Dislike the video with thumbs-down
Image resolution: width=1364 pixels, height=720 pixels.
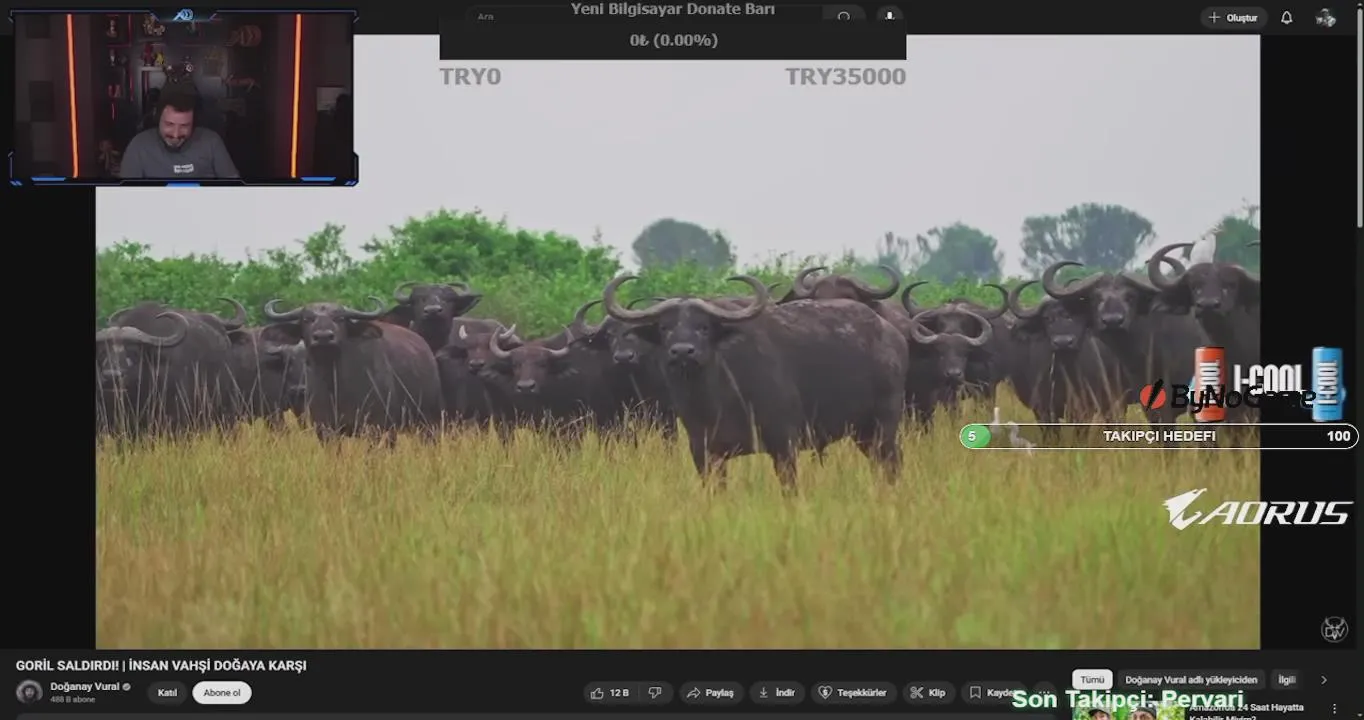[655, 693]
